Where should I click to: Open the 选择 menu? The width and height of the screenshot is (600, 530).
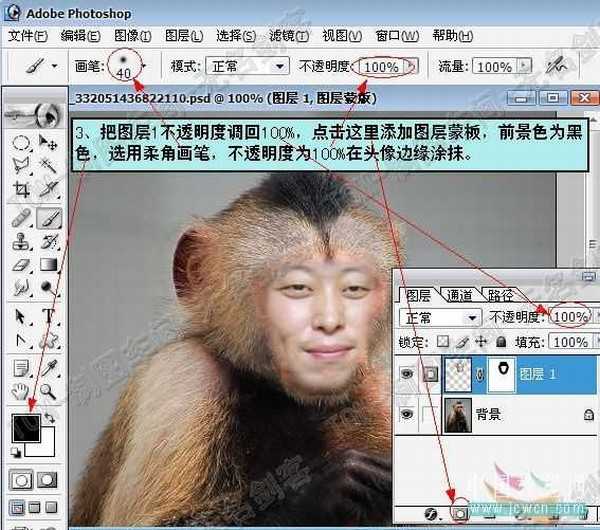tap(236, 36)
